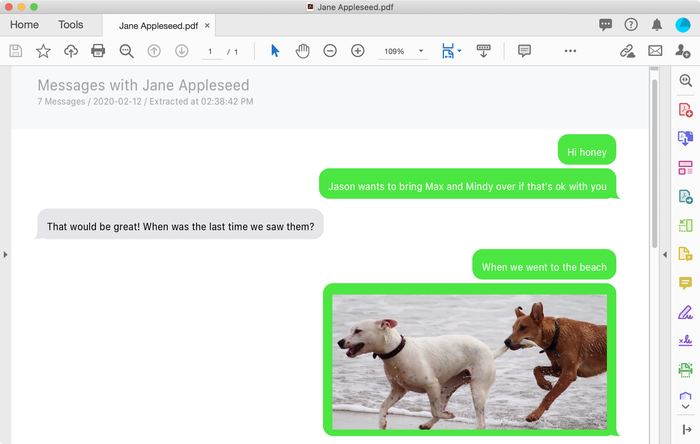Screen dimensions: 700x444
Task: Click the '7 Messages' extraction info line
Action: [x=145, y=102]
